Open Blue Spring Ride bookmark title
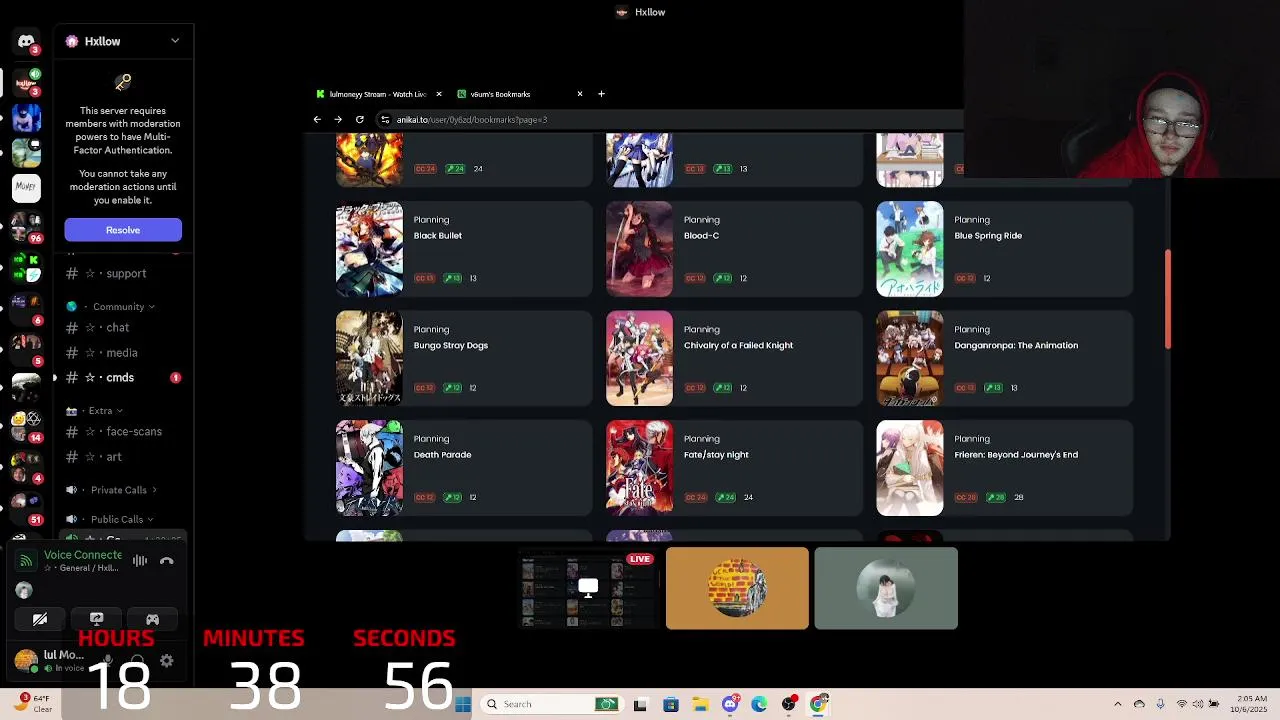1280x720 pixels. (988, 236)
